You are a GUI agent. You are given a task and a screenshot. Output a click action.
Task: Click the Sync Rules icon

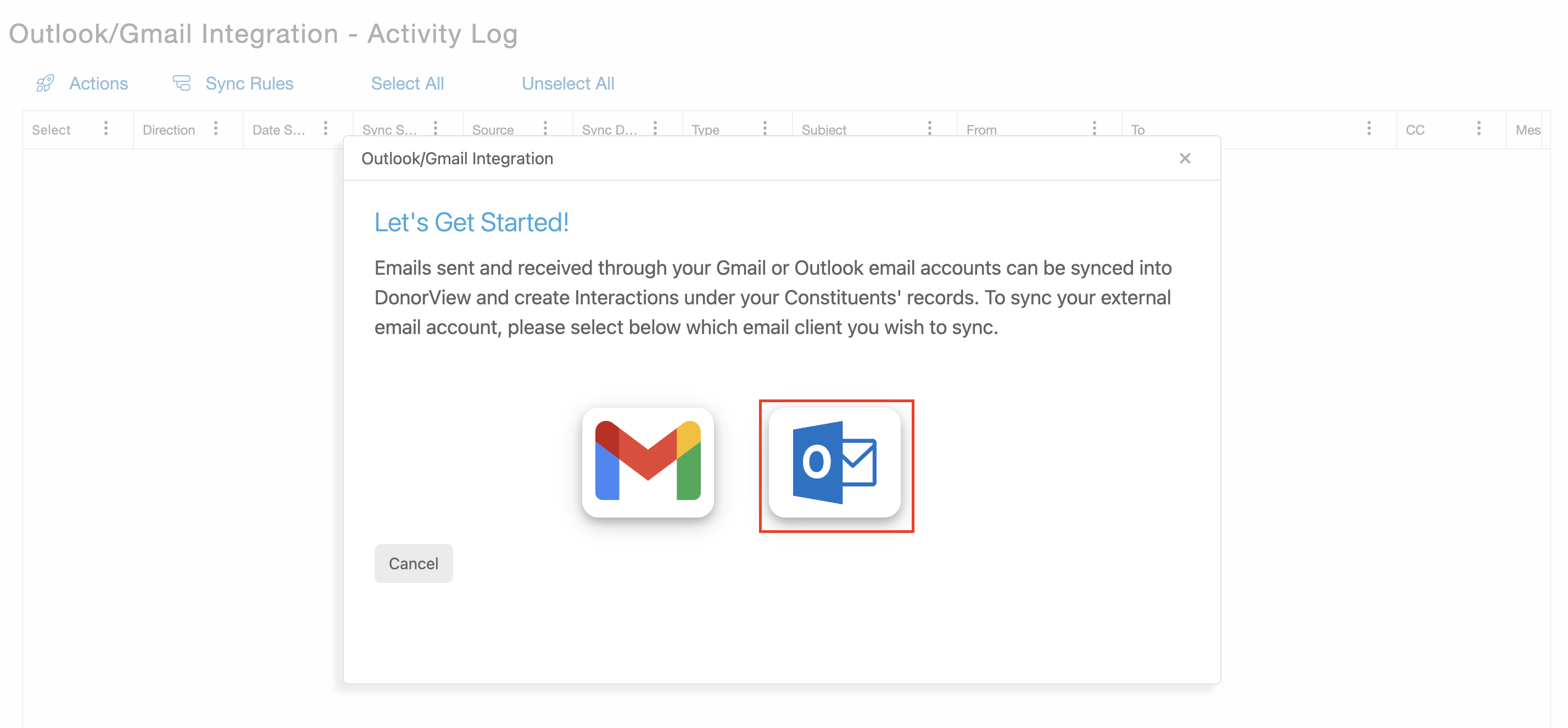point(181,83)
